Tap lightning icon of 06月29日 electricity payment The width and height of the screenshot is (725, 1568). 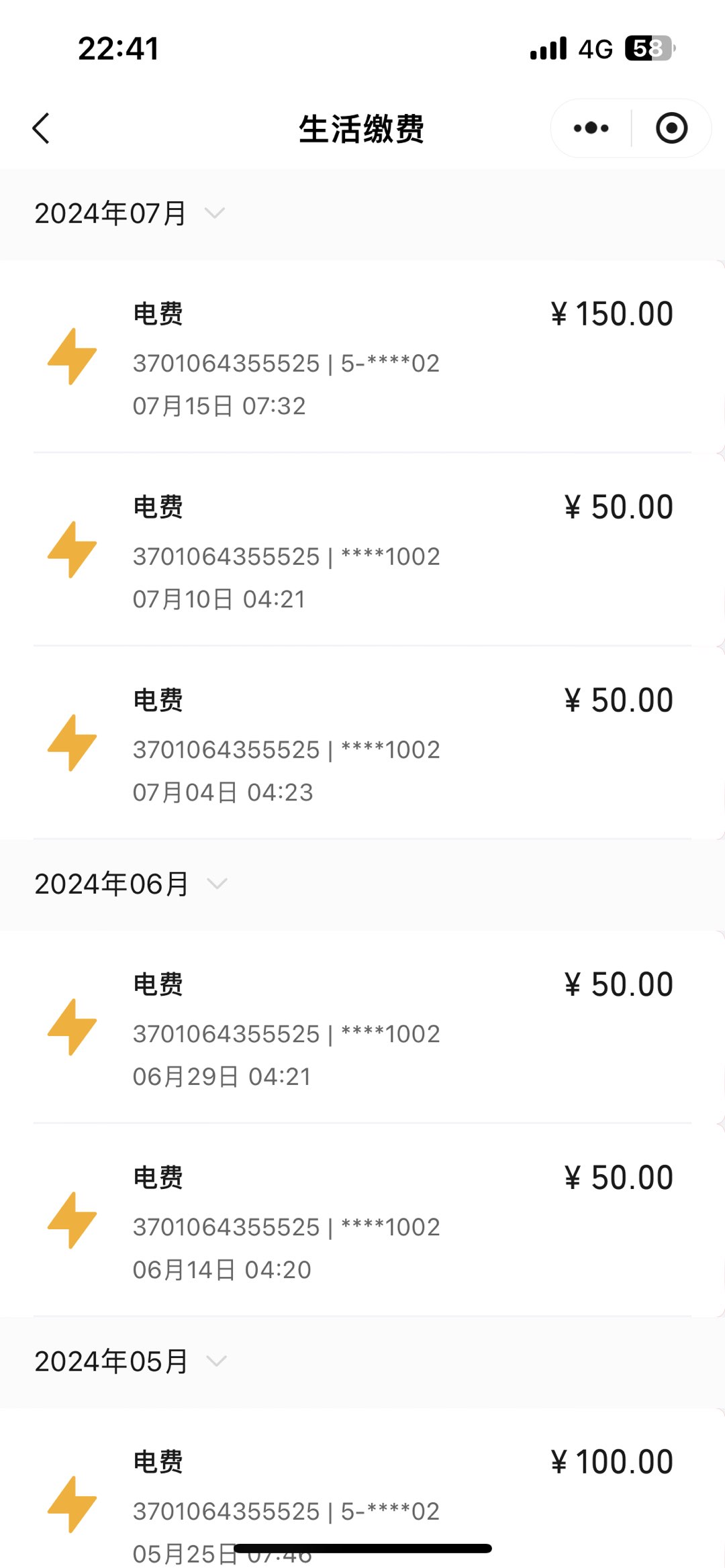[72, 1027]
